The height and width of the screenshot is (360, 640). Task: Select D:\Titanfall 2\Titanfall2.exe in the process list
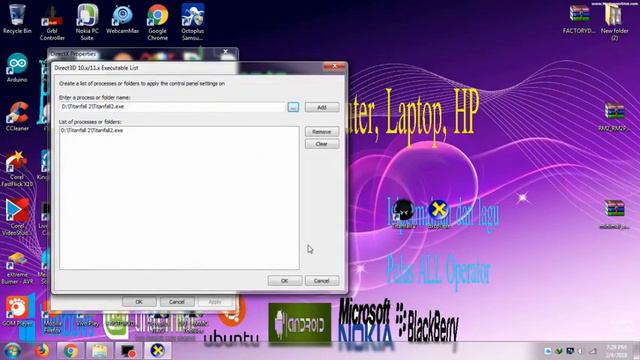pos(92,130)
